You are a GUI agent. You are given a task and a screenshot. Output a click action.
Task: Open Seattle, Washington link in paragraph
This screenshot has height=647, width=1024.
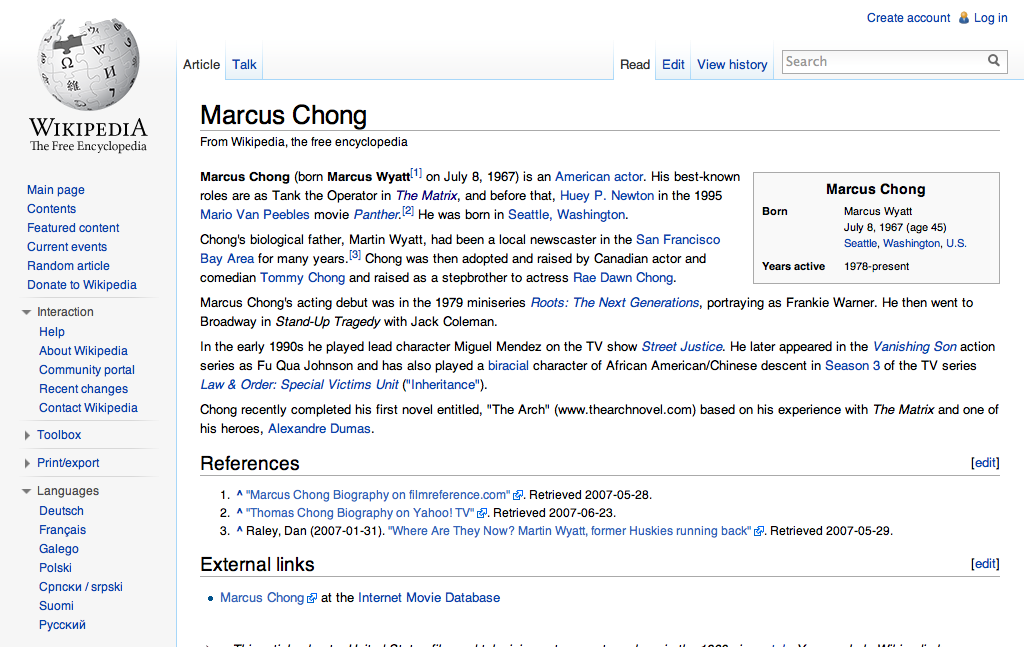(566, 214)
